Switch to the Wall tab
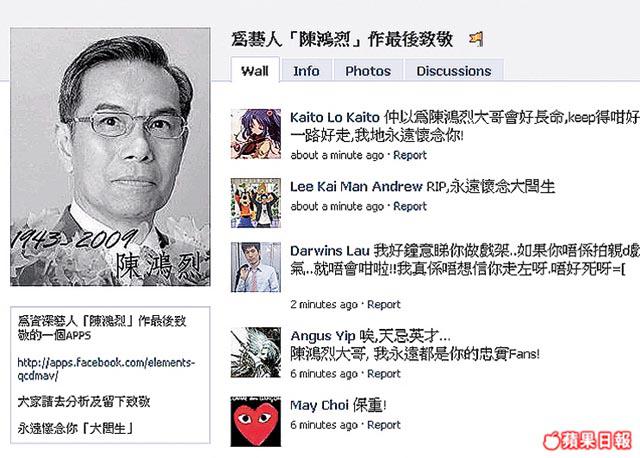This screenshot has height=458, width=640. point(255,71)
